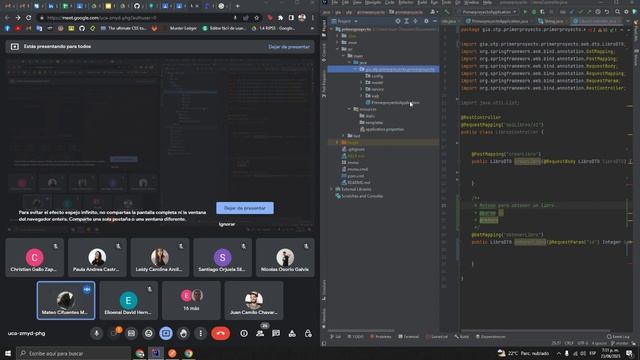The height and width of the screenshot is (360, 640).
Task: Expand the service folder in tree
Action: [361, 89]
